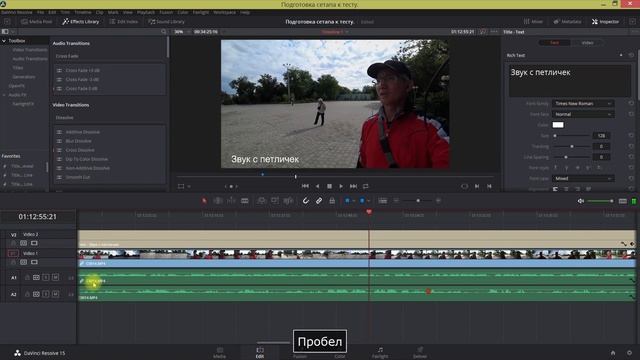640x360 pixels.
Task: Click the Trim Edit Mode tool
Action: 218,201
